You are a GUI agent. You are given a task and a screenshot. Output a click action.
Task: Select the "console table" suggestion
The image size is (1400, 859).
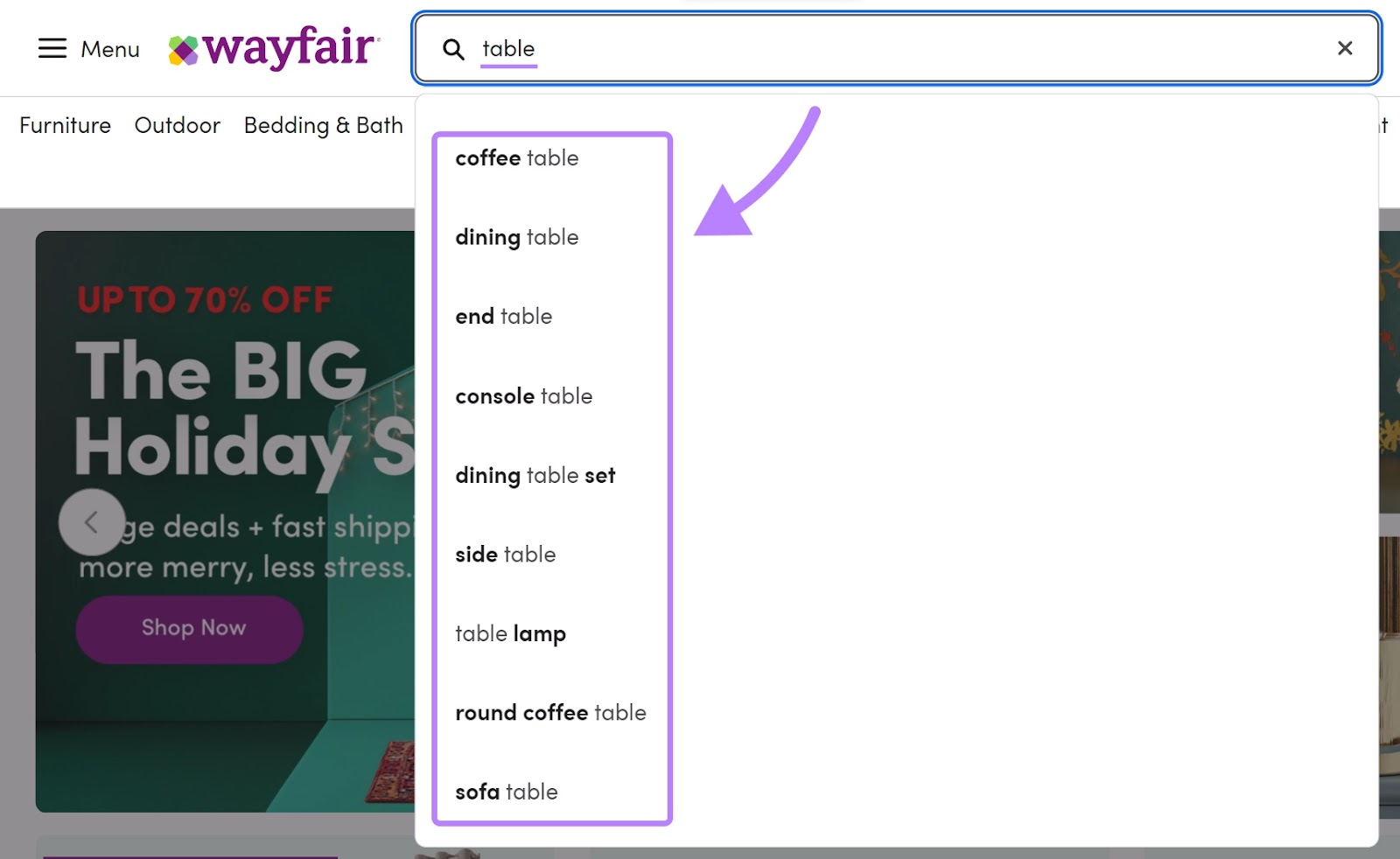(524, 396)
